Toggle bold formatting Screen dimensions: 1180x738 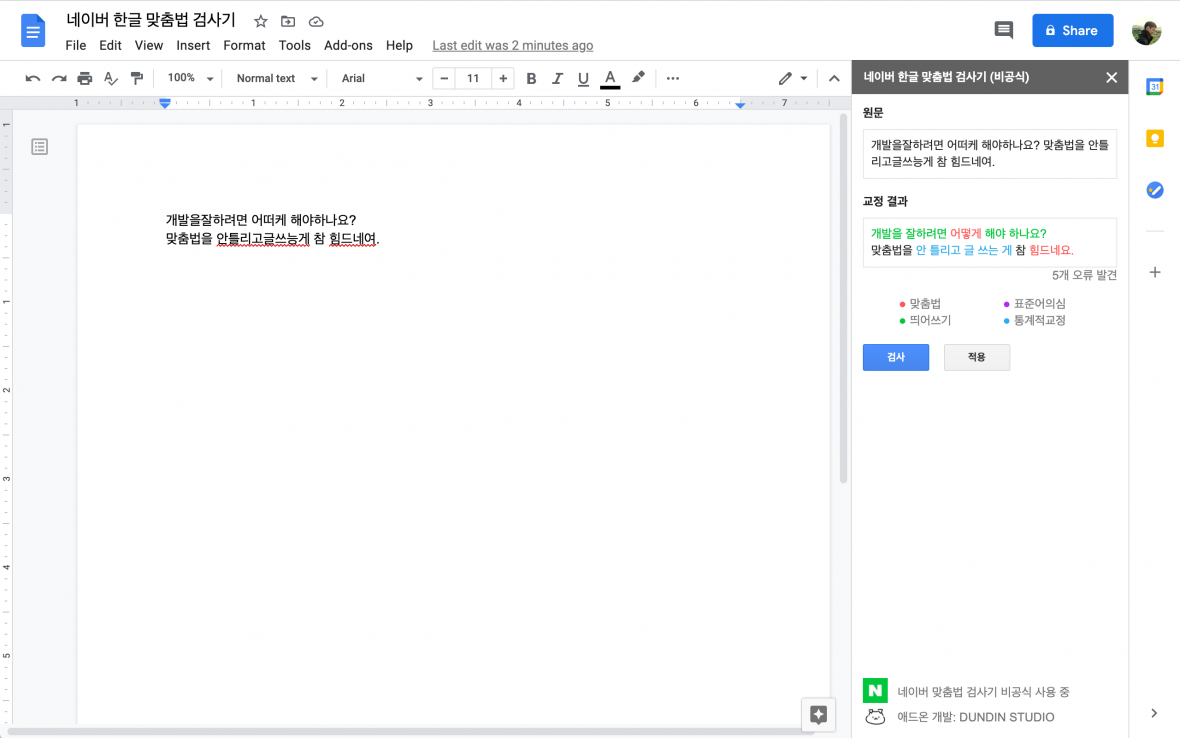(x=531, y=78)
